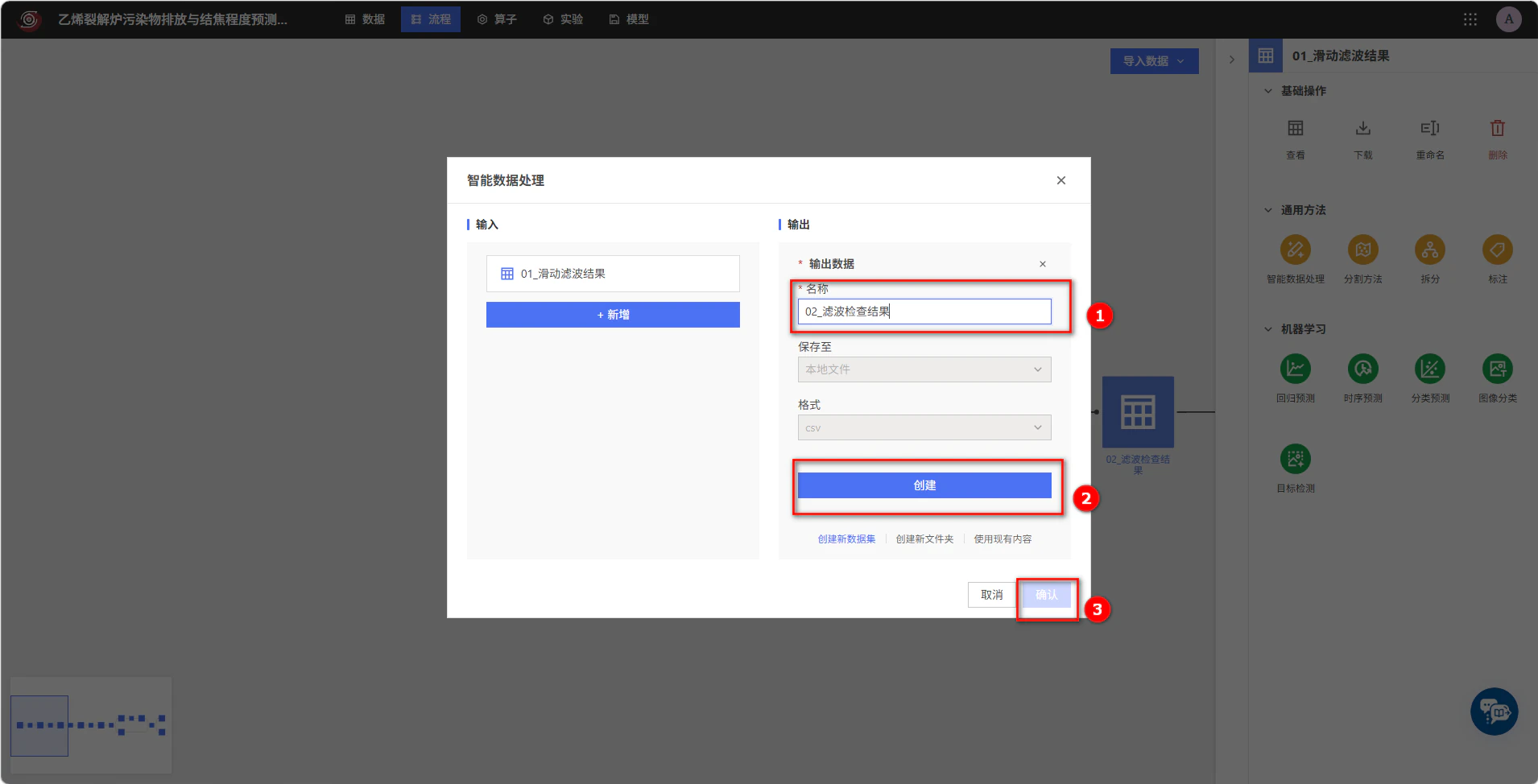Switch to the 模型 tab

(x=629, y=19)
